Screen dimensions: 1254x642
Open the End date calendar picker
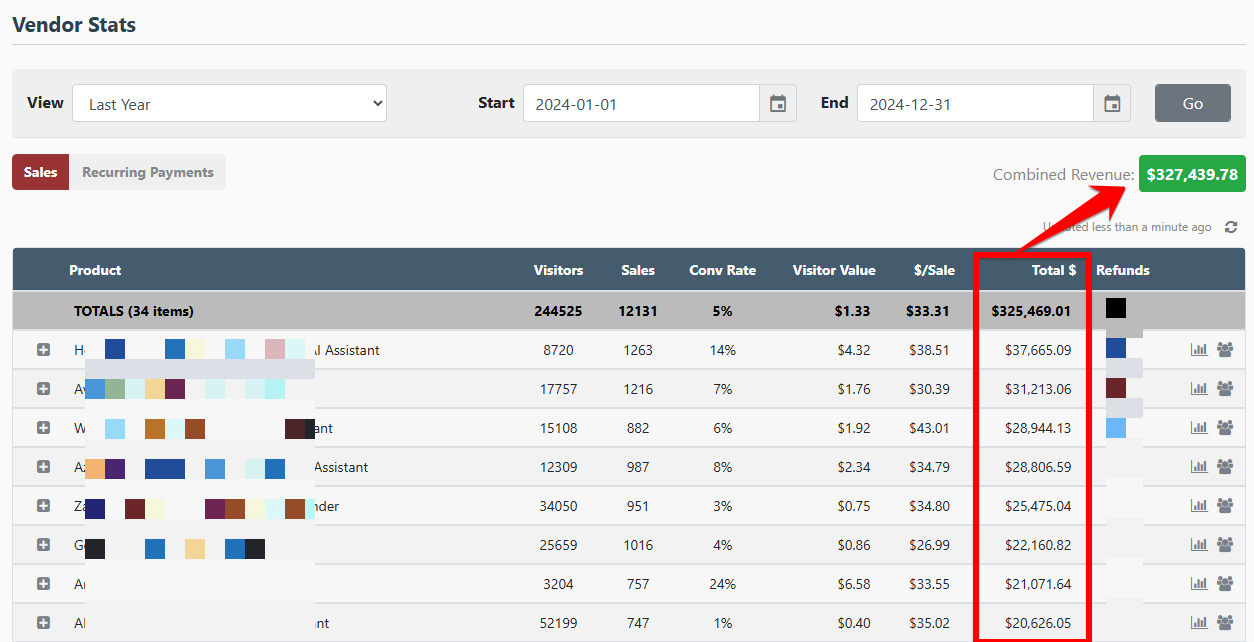tap(1112, 104)
